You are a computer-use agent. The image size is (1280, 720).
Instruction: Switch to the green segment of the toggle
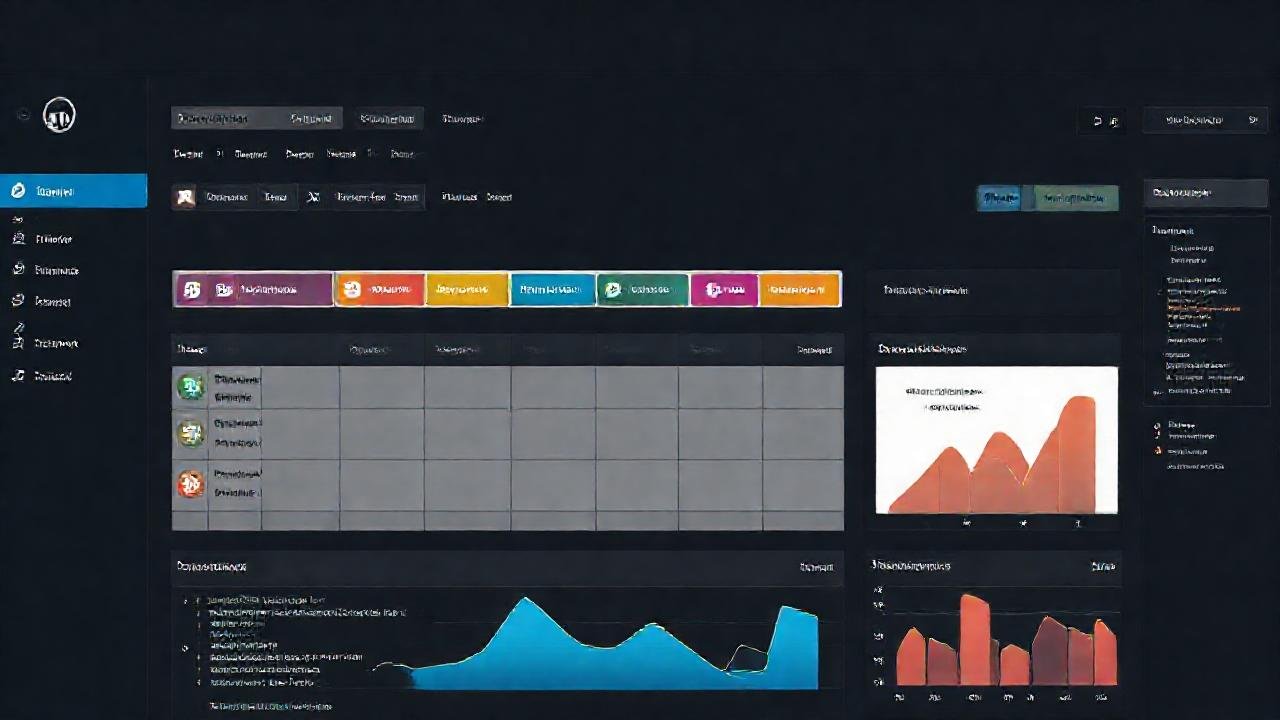(x=1075, y=198)
